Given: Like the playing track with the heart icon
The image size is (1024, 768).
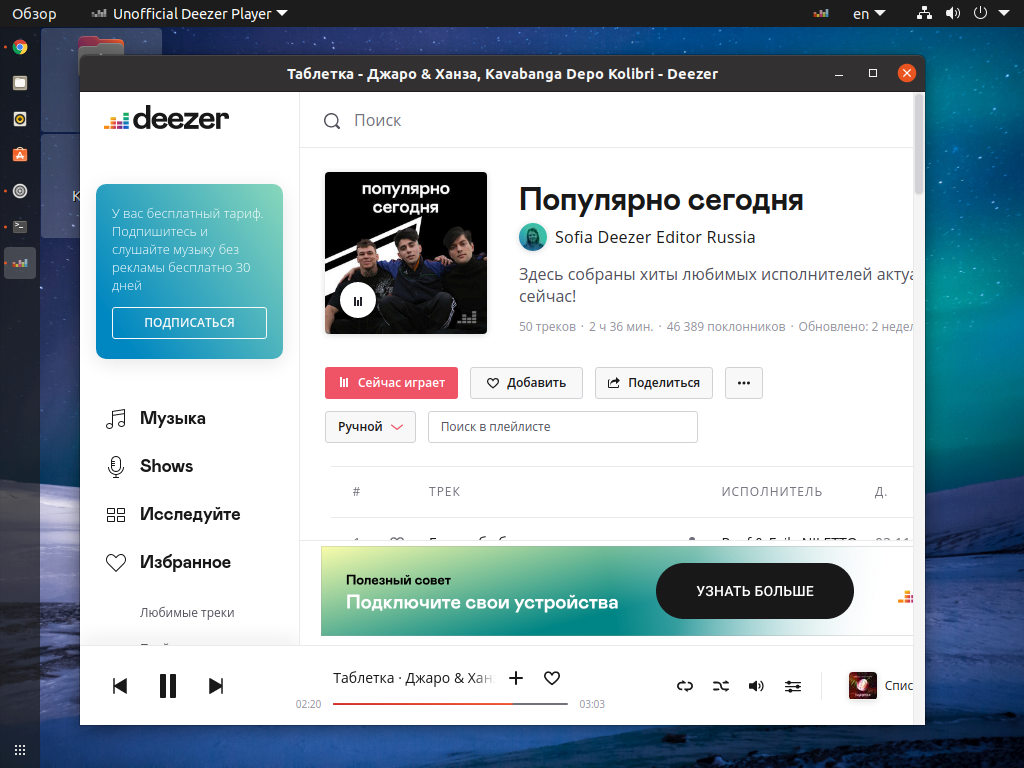Looking at the screenshot, I should [552, 678].
